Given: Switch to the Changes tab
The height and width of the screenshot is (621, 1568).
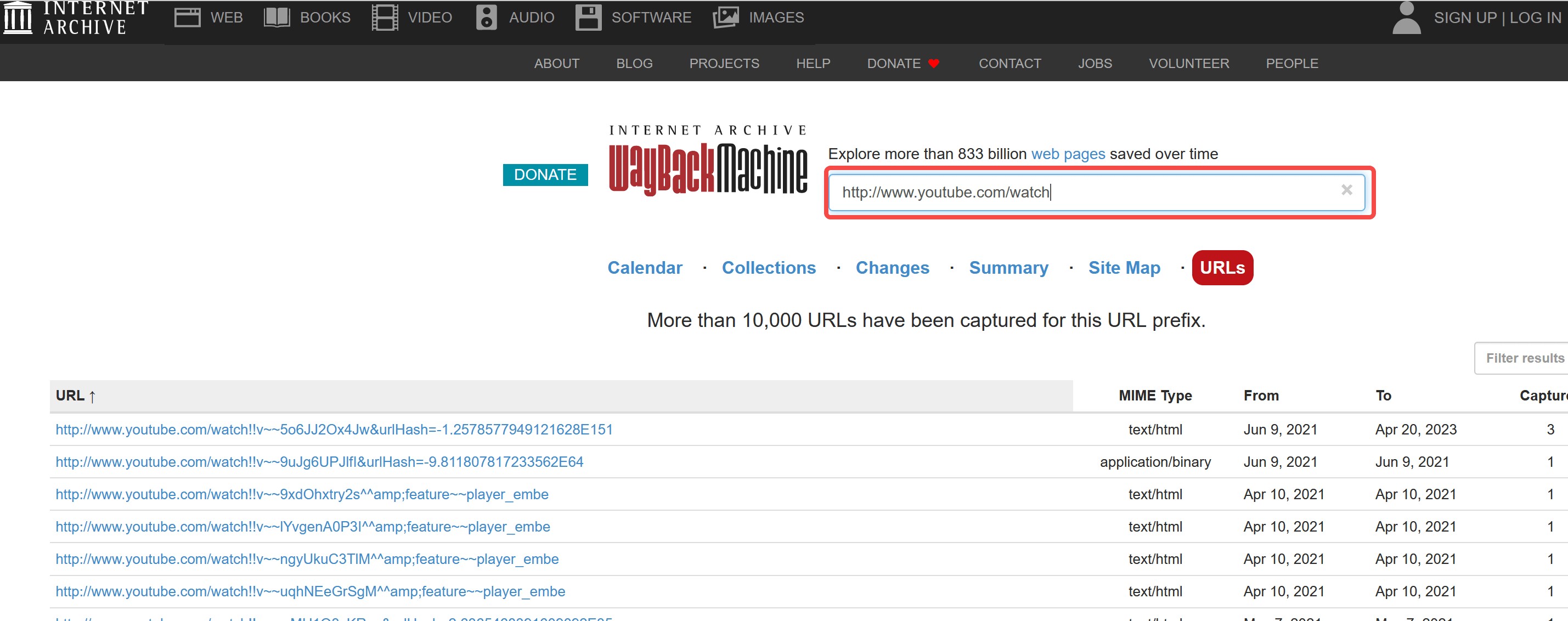Looking at the screenshot, I should point(892,268).
